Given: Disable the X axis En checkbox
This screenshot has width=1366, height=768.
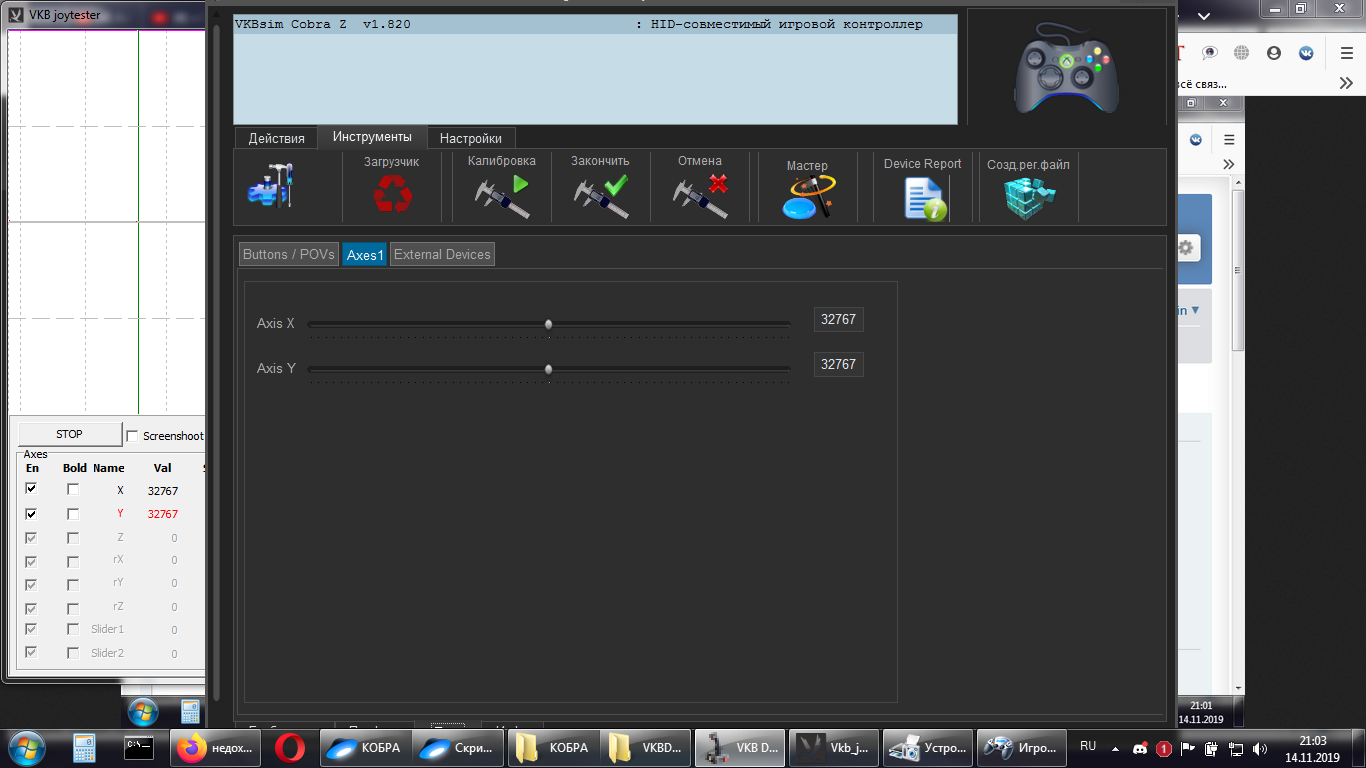Looking at the screenshot, I should point(32,489).
